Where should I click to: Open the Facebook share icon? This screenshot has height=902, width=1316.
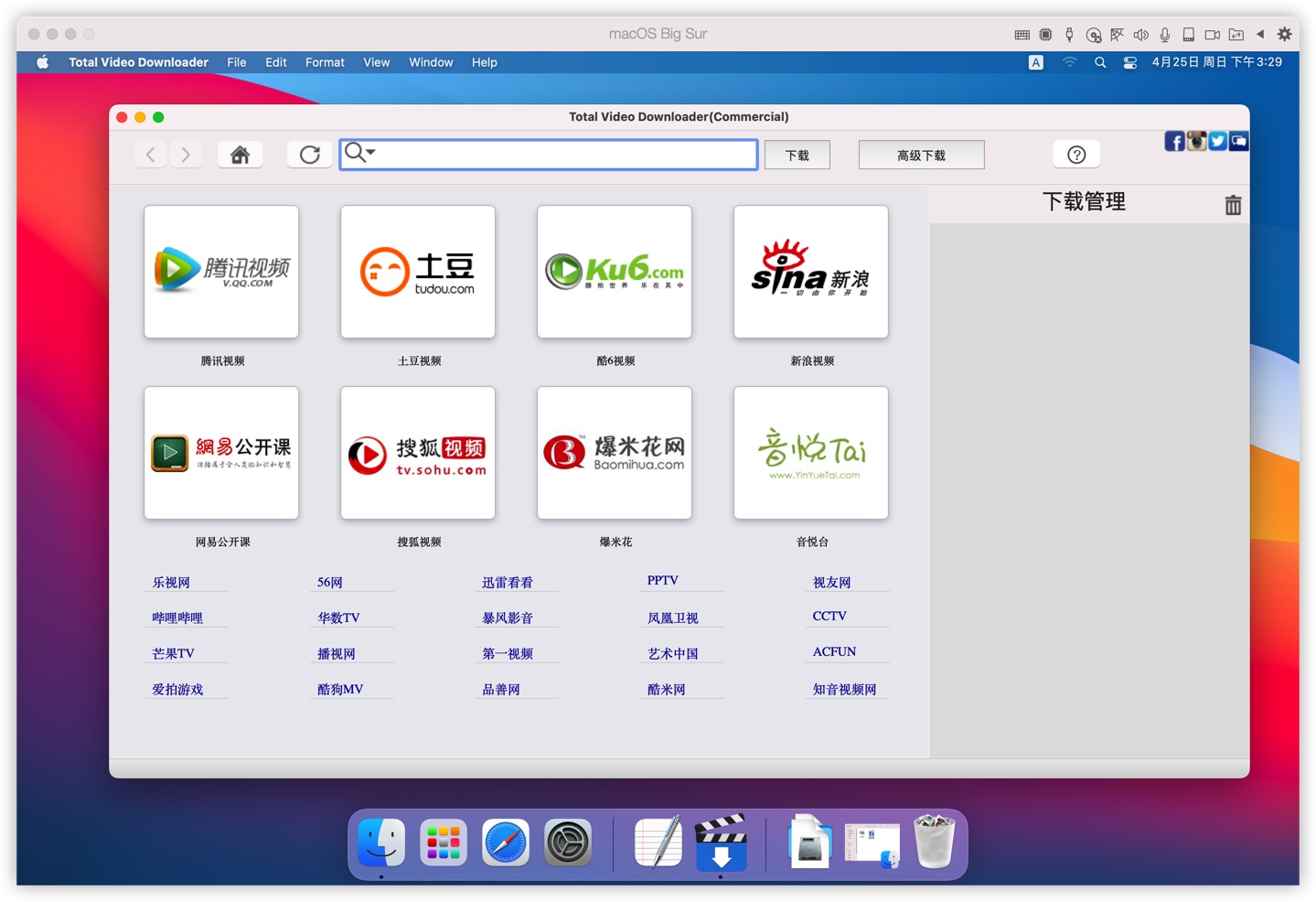[x=1174, y=141]
